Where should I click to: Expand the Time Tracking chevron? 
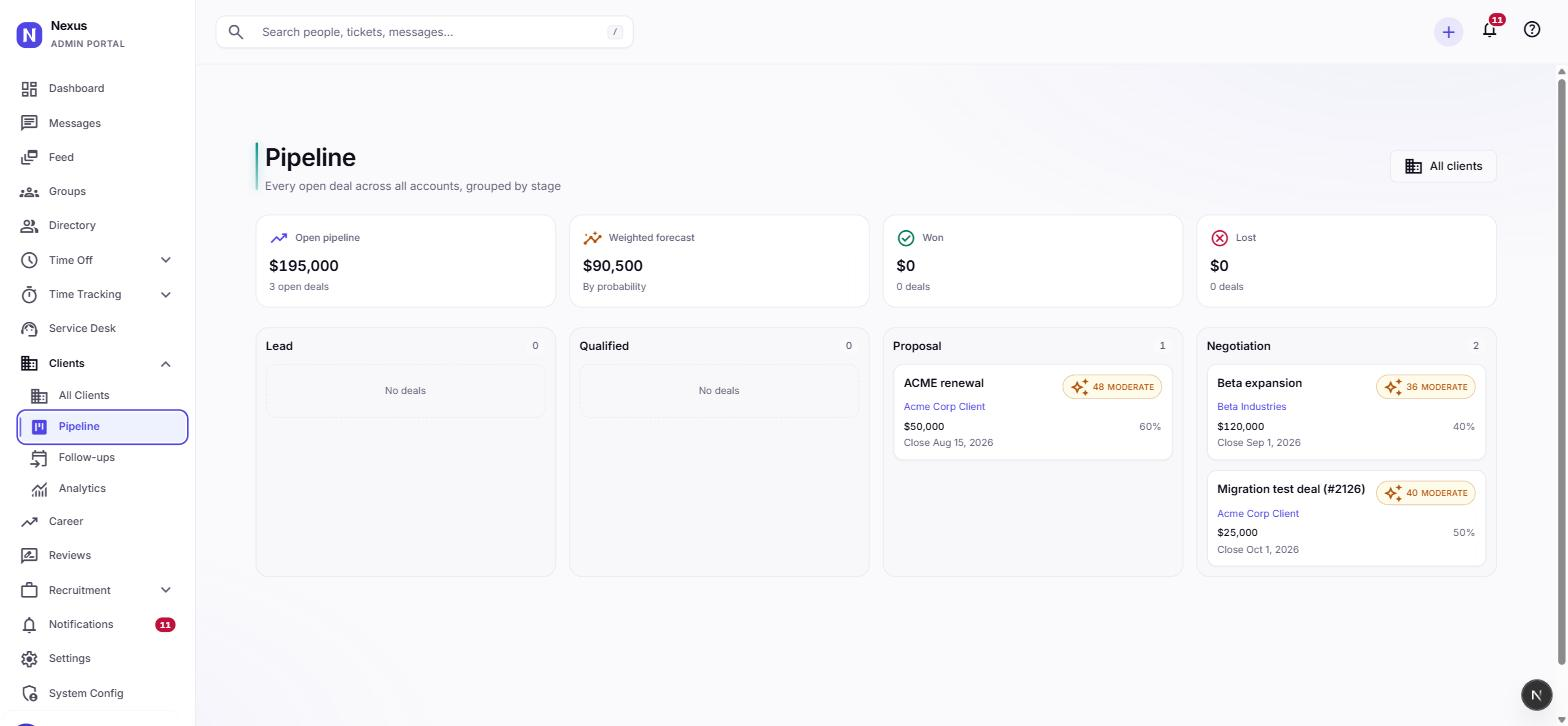pyautogui.click(x=166, y=294)
